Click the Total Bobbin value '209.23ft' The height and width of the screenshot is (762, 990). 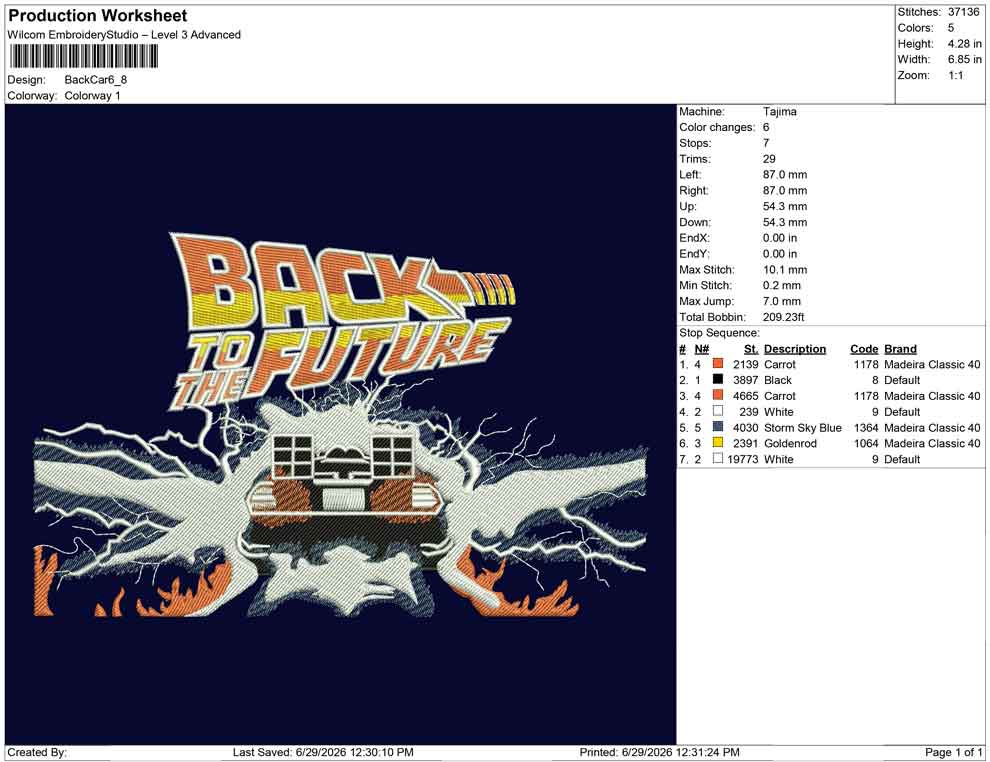pos(784,317)
